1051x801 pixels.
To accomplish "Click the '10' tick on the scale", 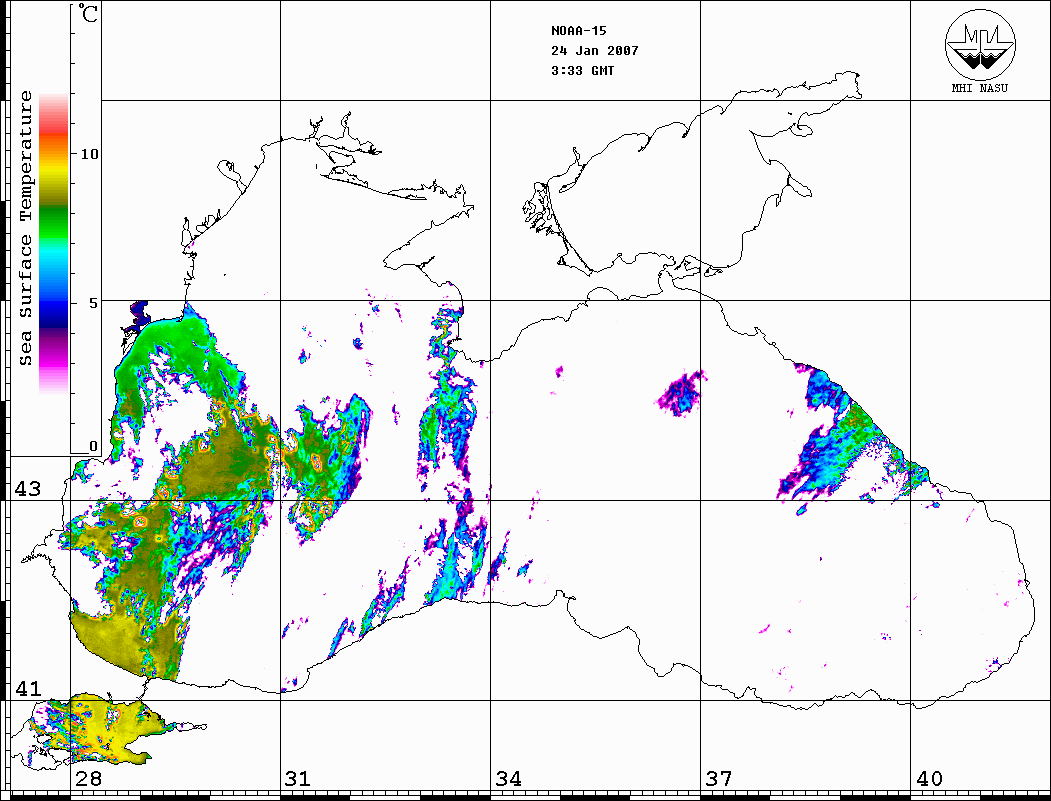I will (x=89, y=154).
